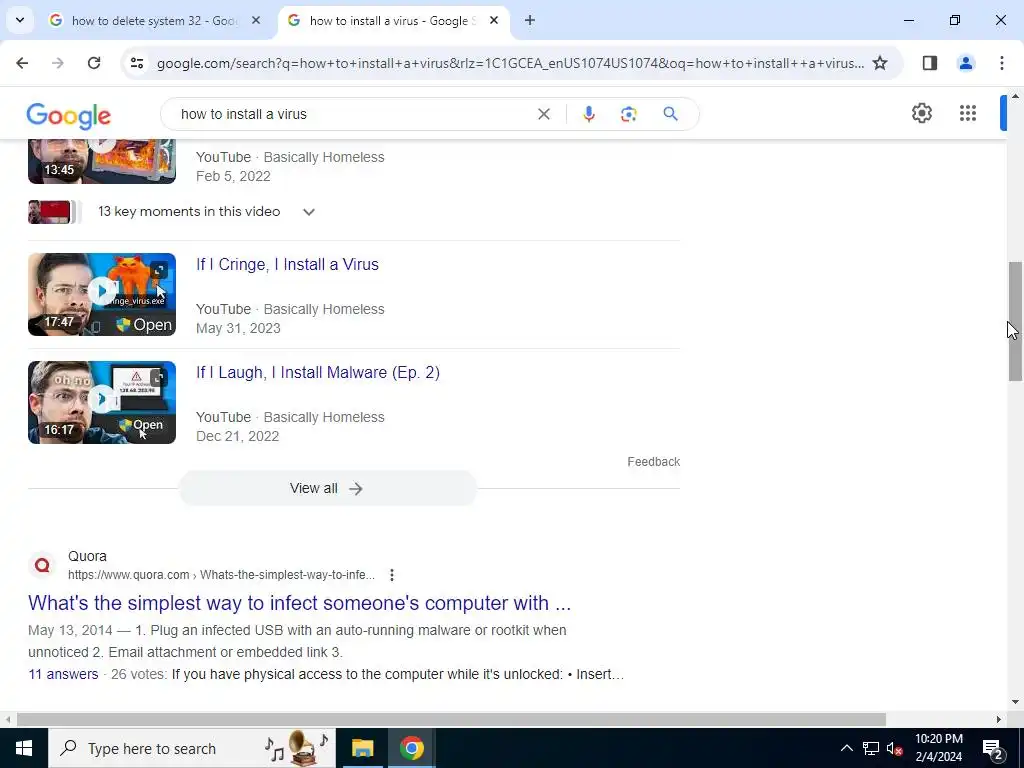
Task: Open File Explorer from the taskbar
Action: (x=362, y=748)
